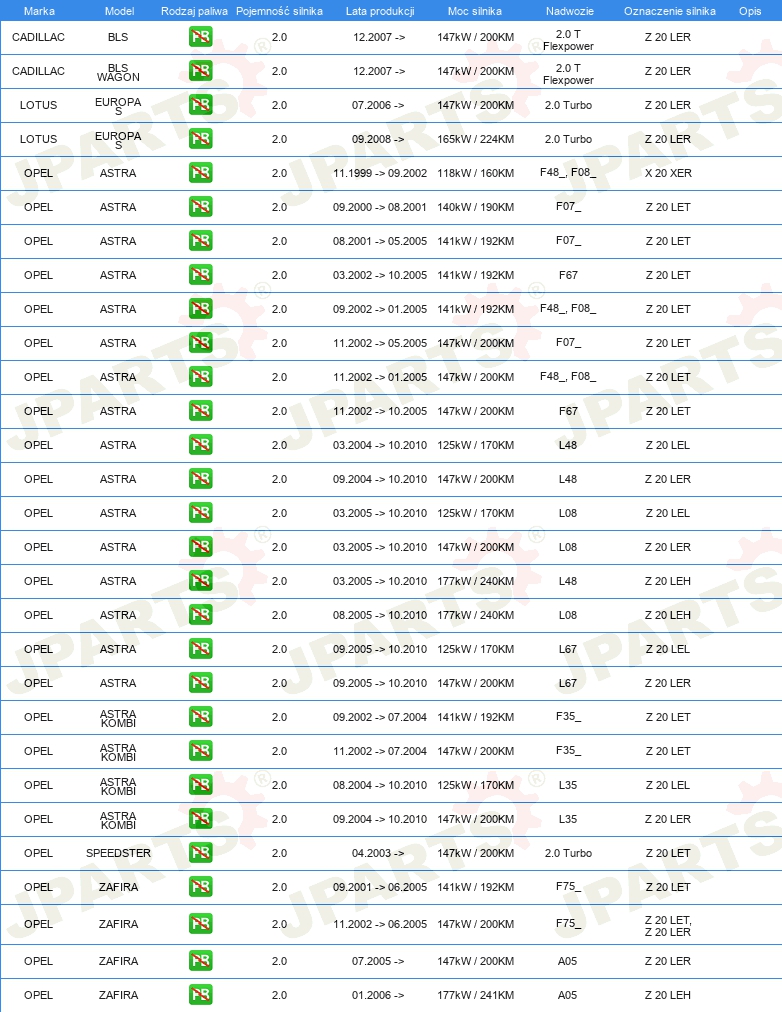Click the fuel icon for ASTRA 09.2002 -> 01.2005
This screenshot has height=1012, width=782.
click(201, 309)
